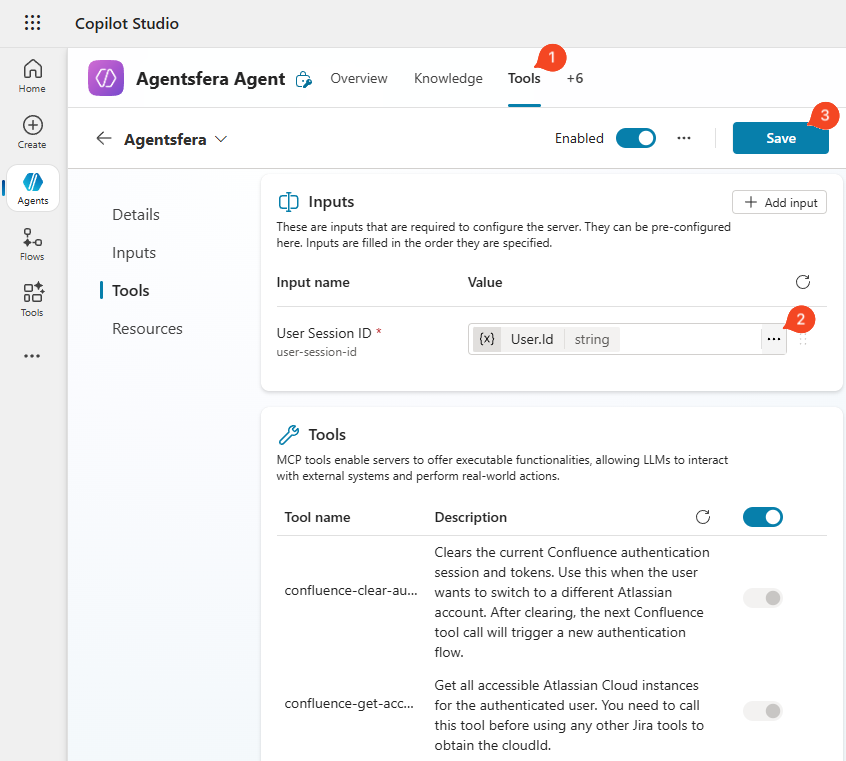846x761 pixels.
Task: Open User Session ID value options menu
Action: click(773, 339)
